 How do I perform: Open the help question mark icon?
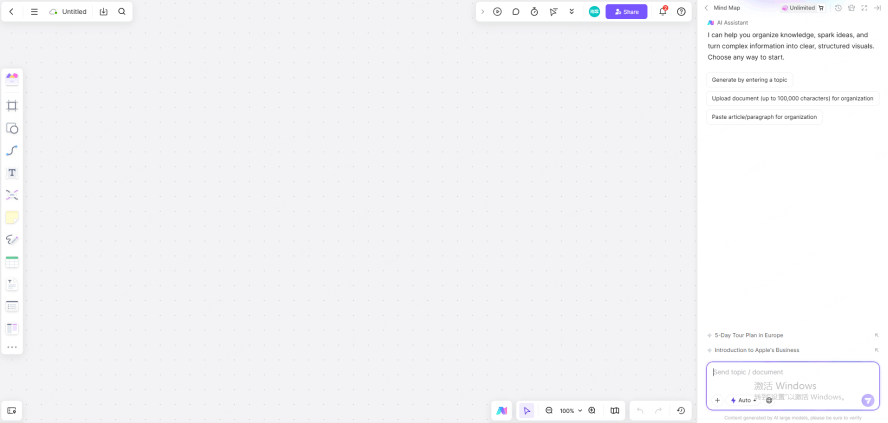click(x=681, y=11)
